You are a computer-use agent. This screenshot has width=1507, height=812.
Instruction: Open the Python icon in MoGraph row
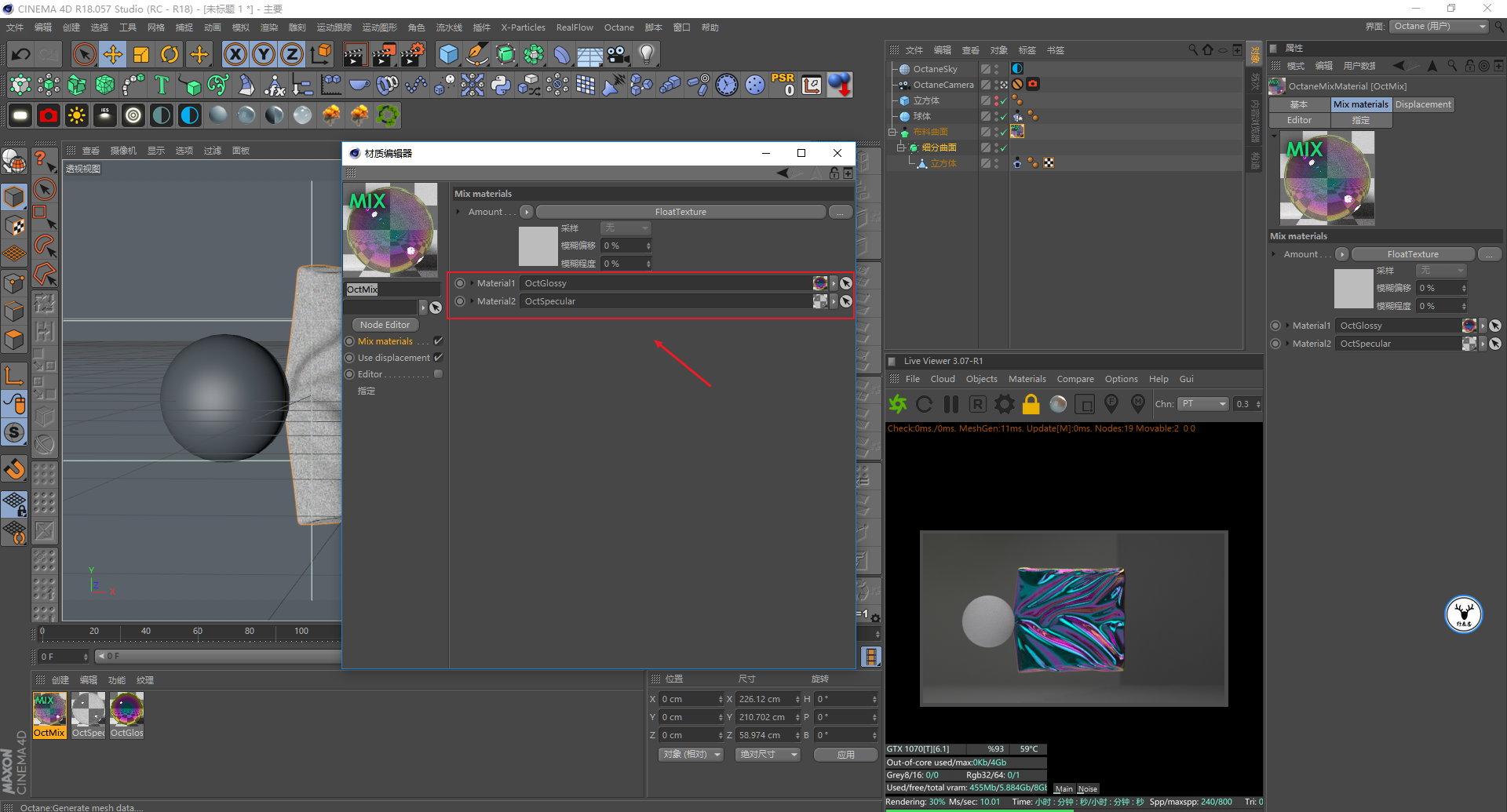(501, 85)
